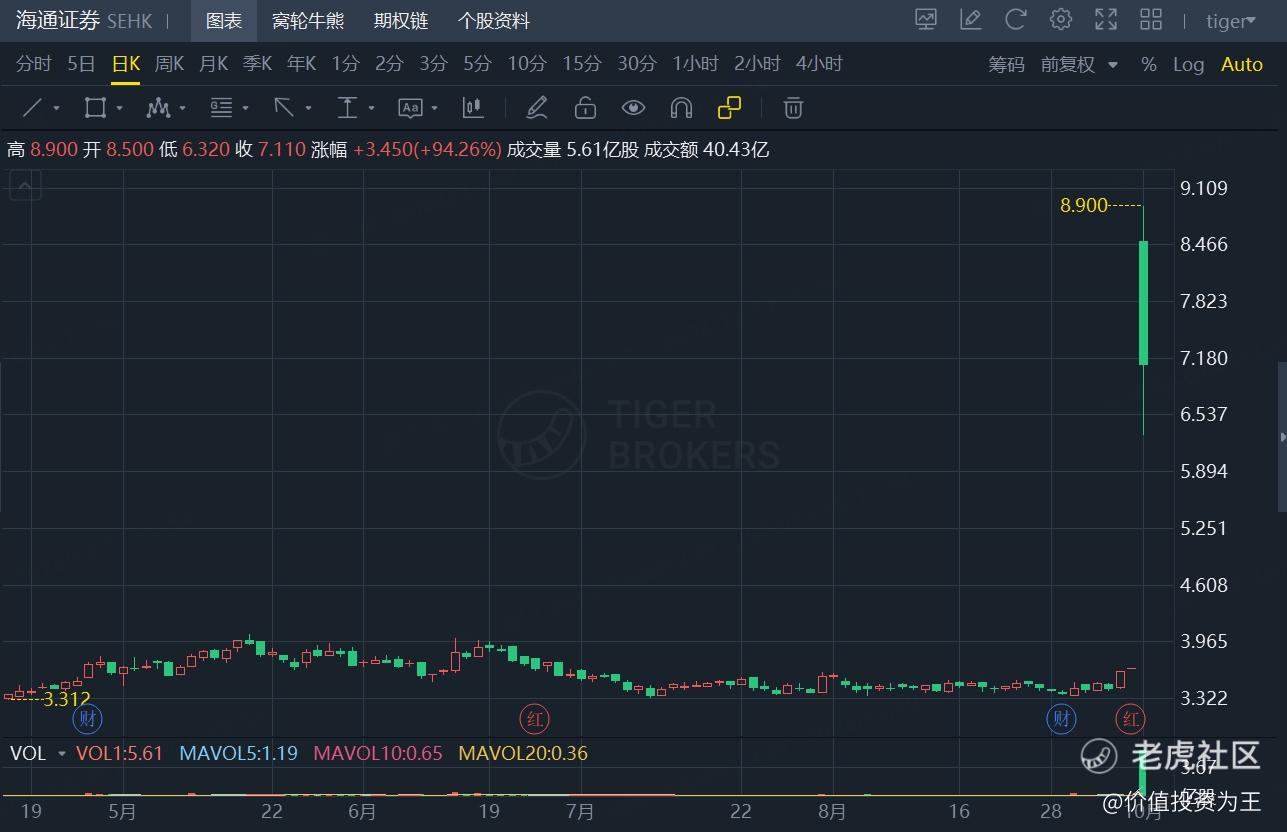Toggle Log scale
Viewport: 1287px width, 832px height.
[x=1188, y=64]
